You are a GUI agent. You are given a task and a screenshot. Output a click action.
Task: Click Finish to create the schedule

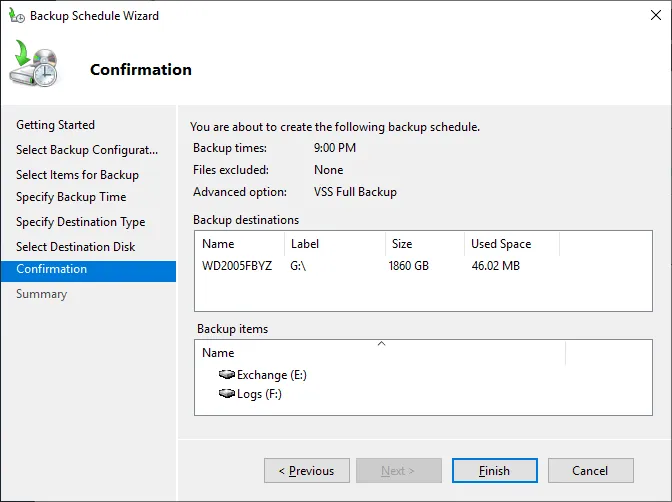[494, 471]
